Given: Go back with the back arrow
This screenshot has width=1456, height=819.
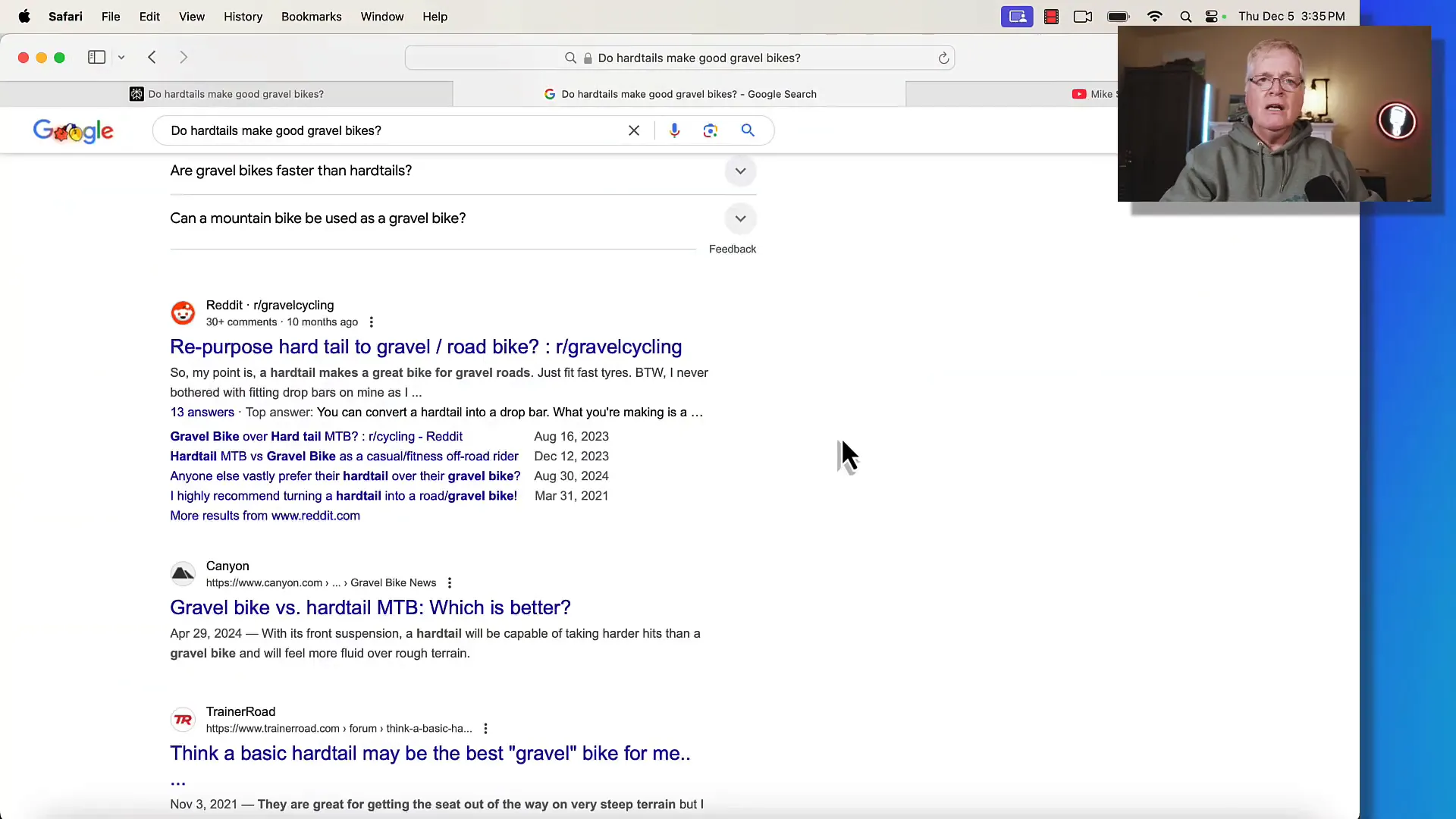Looking at the screenshot, I should click(152, 57).
